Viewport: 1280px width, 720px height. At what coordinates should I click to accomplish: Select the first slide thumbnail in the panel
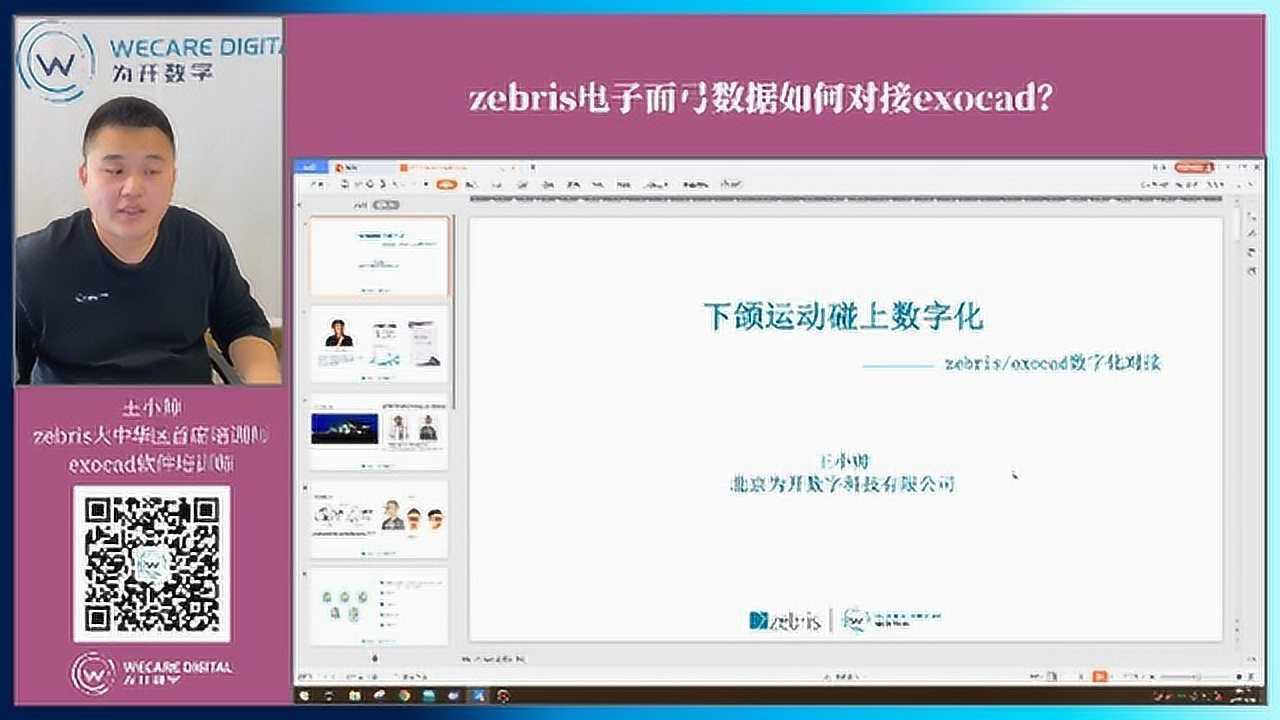coord(378,257)
